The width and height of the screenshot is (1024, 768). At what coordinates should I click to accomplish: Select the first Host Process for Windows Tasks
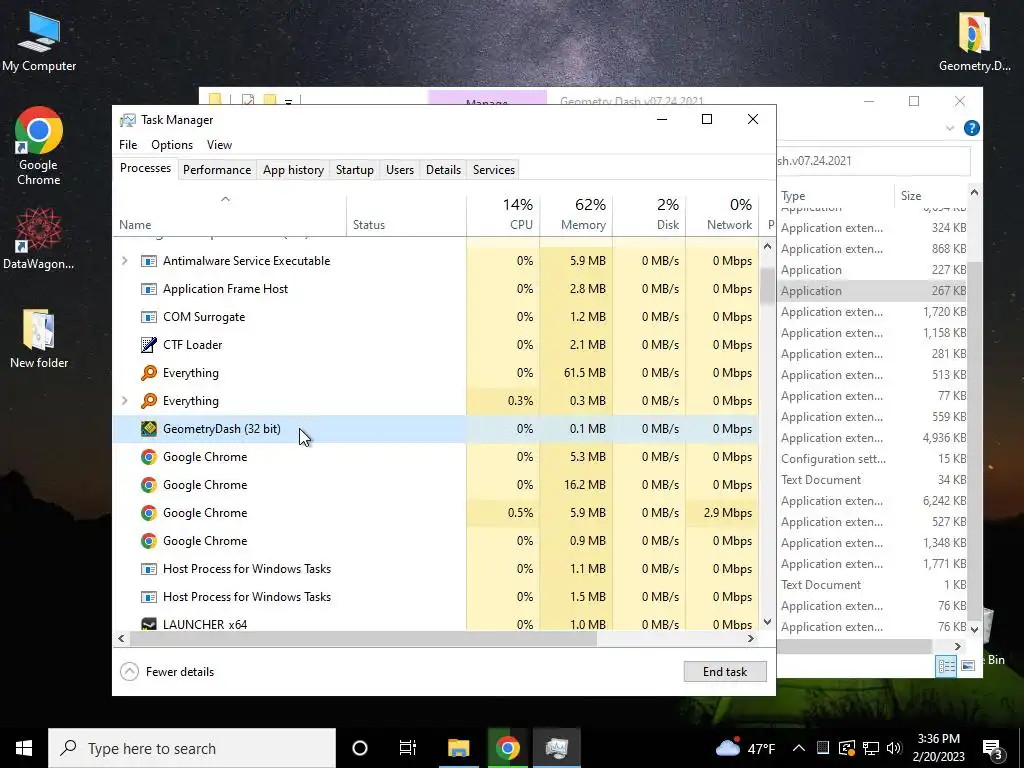click(436, 568)
